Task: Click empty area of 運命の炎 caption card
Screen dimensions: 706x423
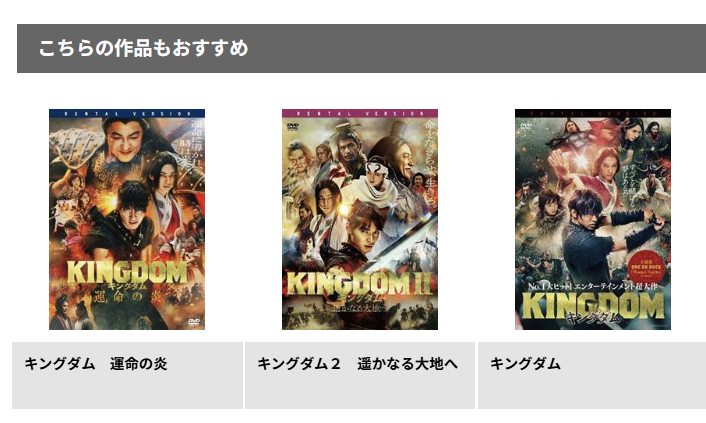Action: click(127, 390)
